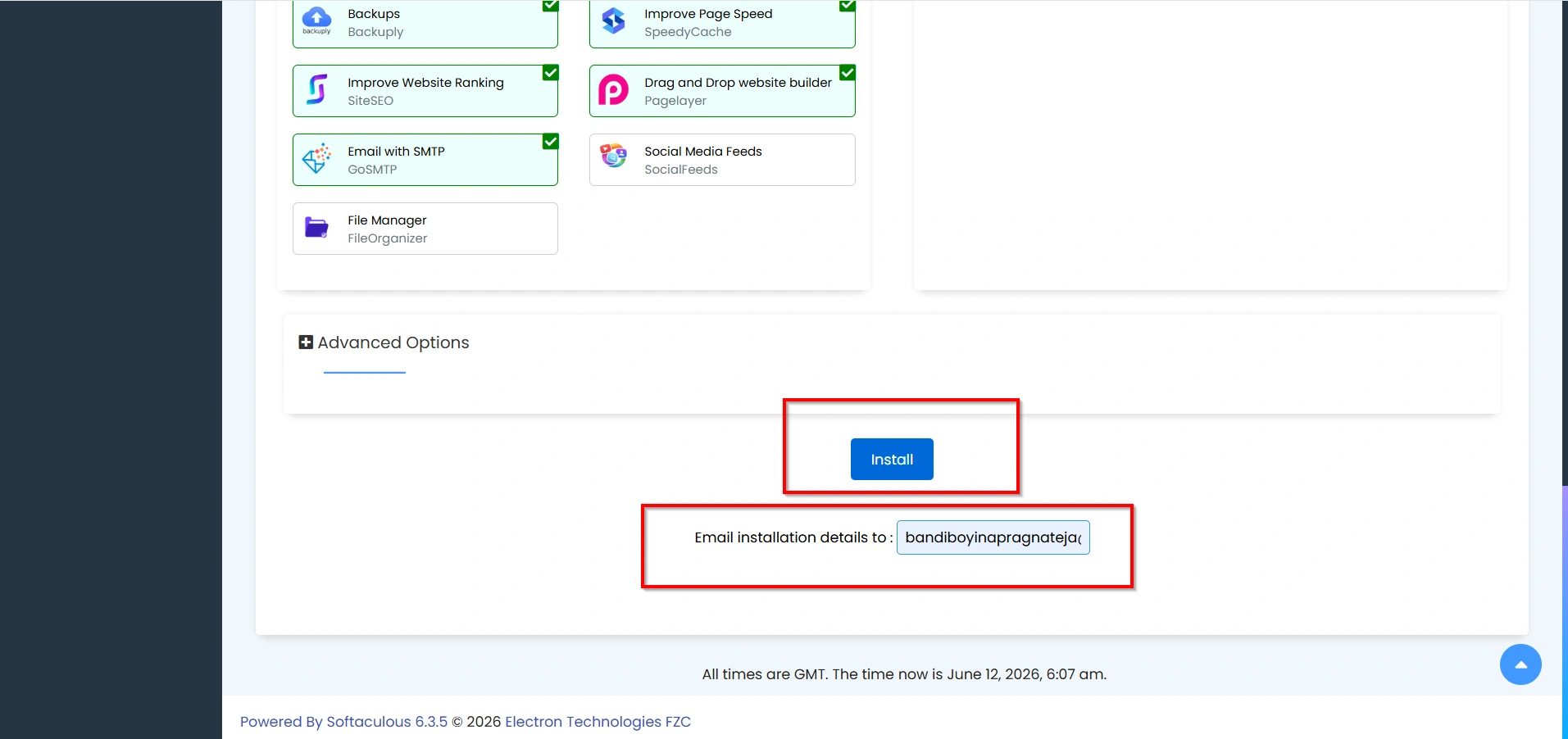The image size is (1568, 739).
Task: Uncheck the Drag and Drop builder checkbox
Action: tap(848, 73)
